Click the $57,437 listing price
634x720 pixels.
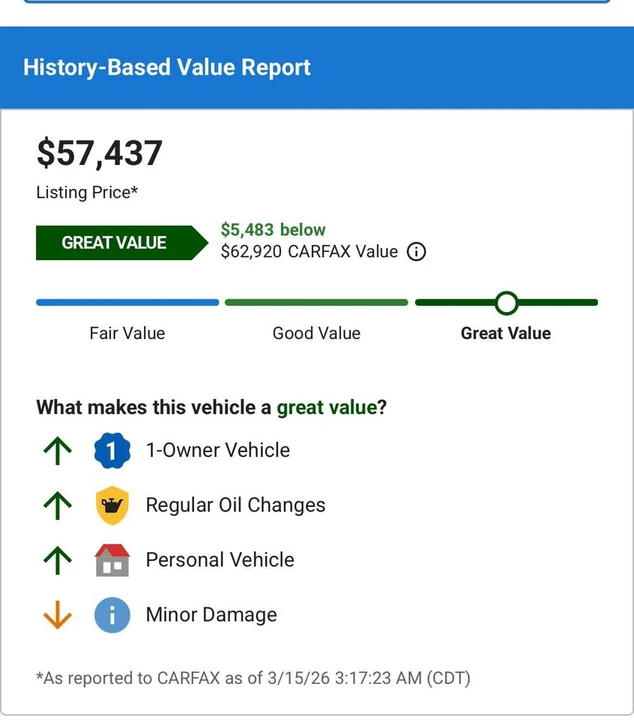pos(99,153)
